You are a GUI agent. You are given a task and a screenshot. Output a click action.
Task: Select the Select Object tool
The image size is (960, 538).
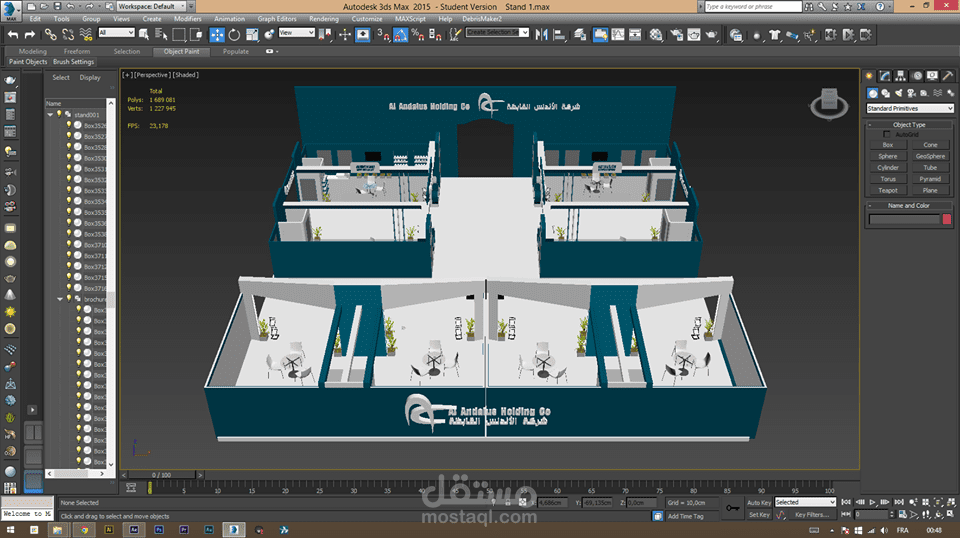144,35
